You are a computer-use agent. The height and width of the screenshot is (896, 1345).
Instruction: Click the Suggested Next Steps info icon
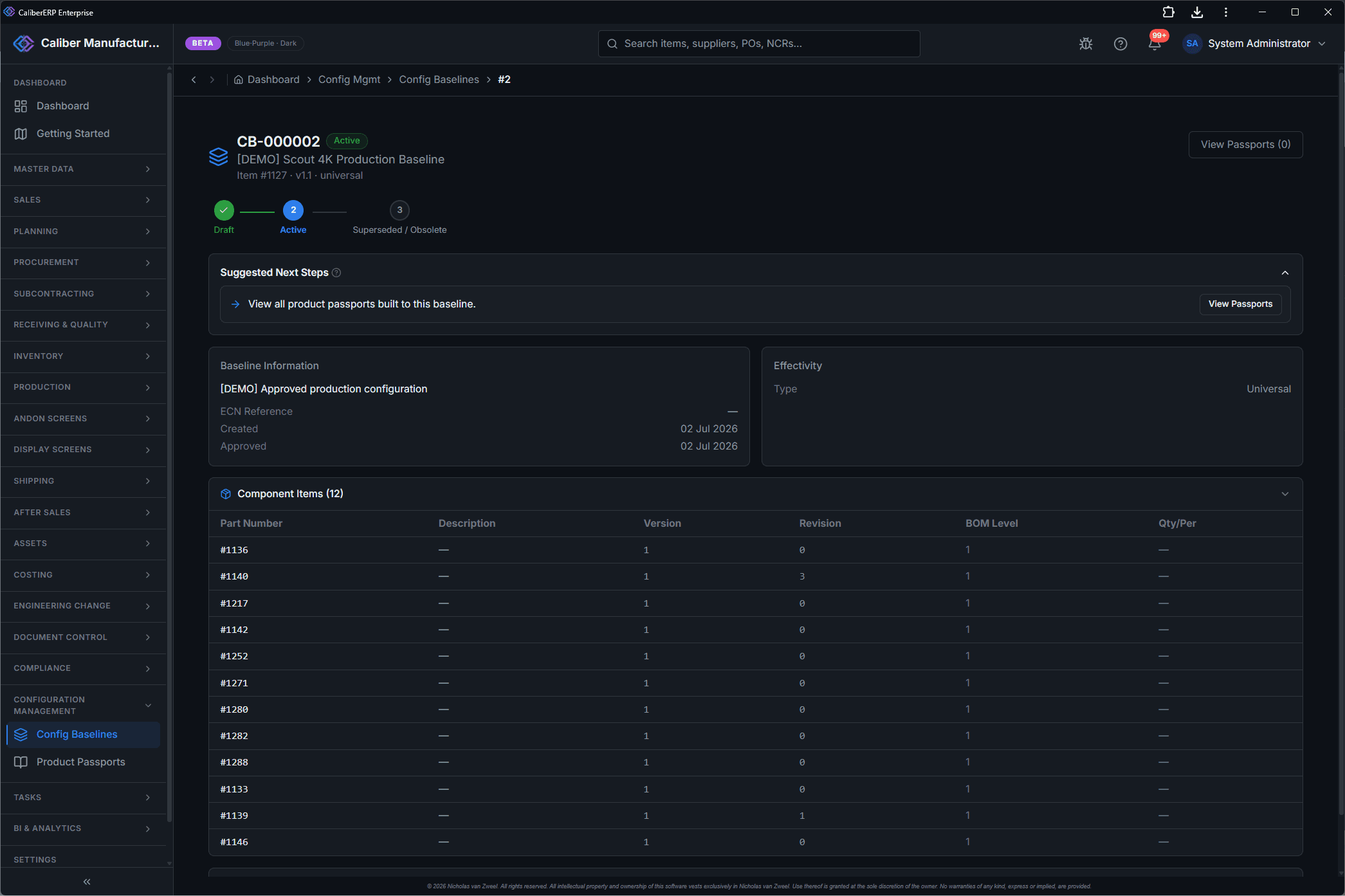pos(336,273)
